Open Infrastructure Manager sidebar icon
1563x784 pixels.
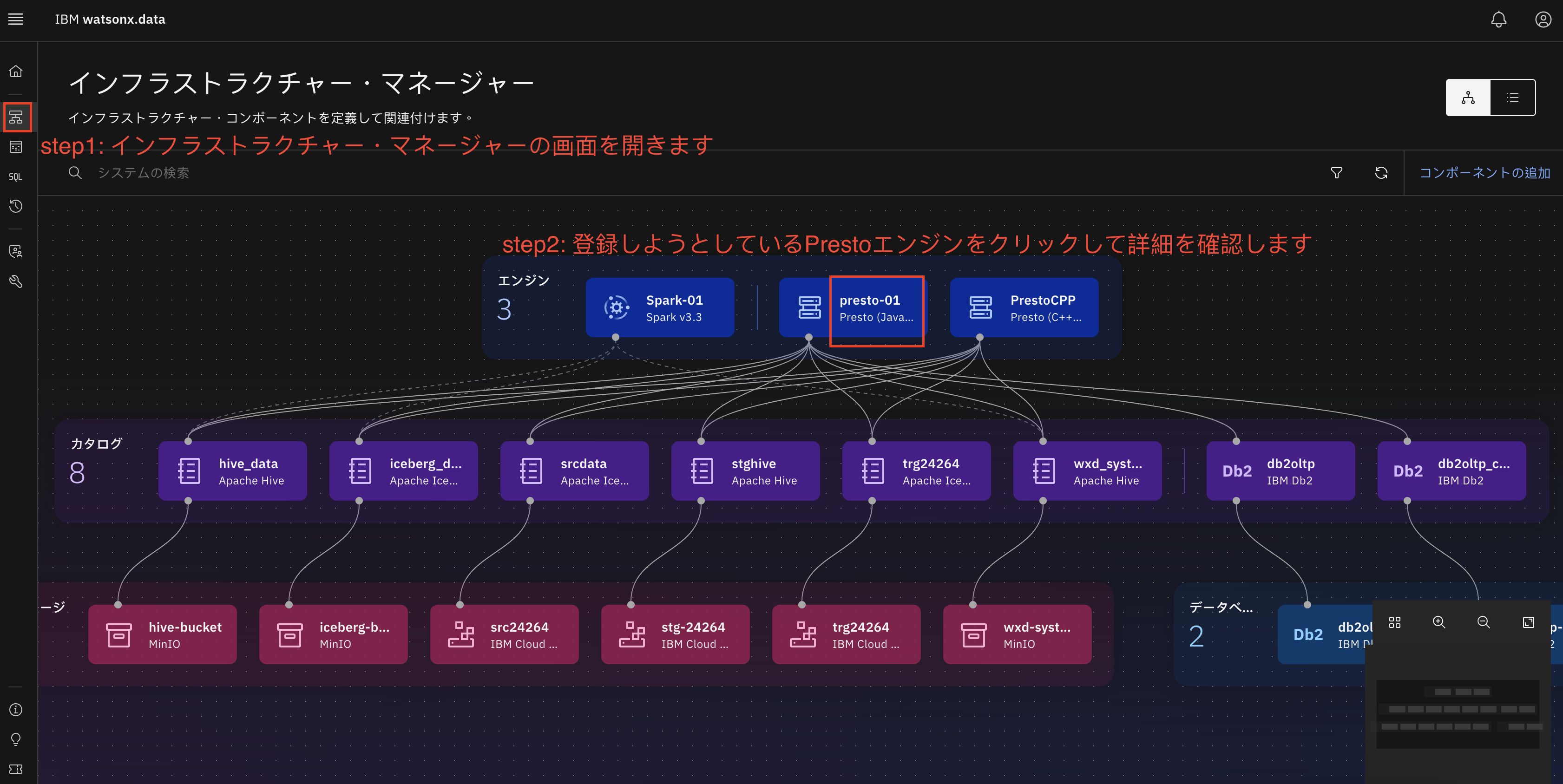coord(16,117)
